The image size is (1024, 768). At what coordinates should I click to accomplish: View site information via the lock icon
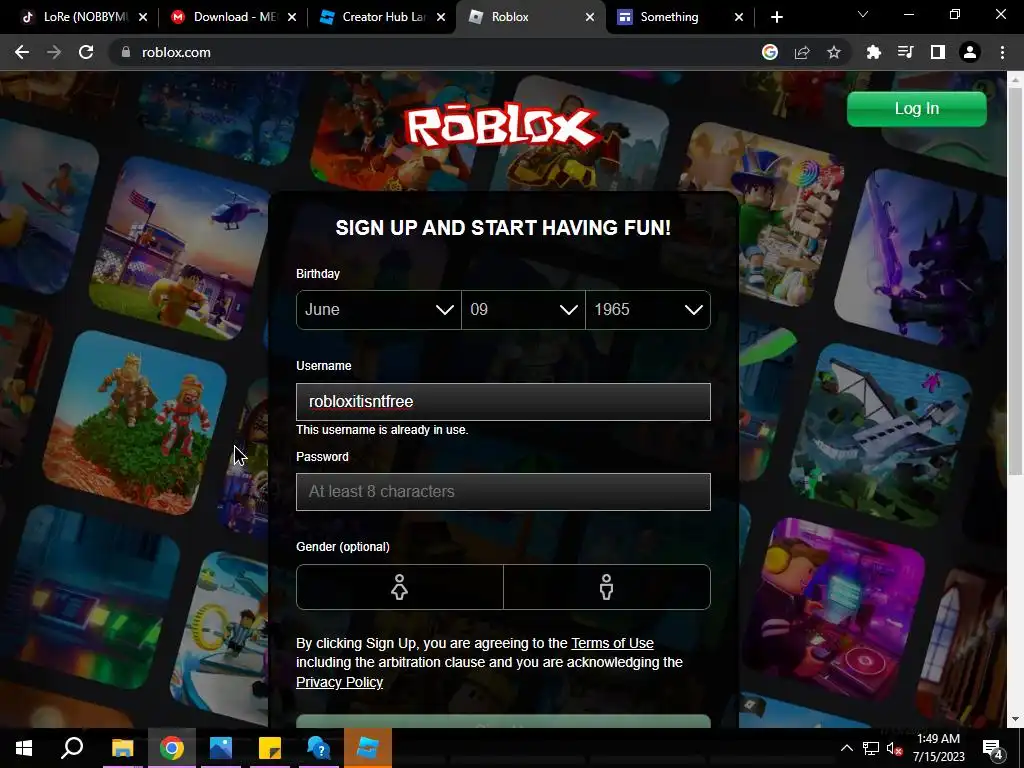(x=126, y=52)
